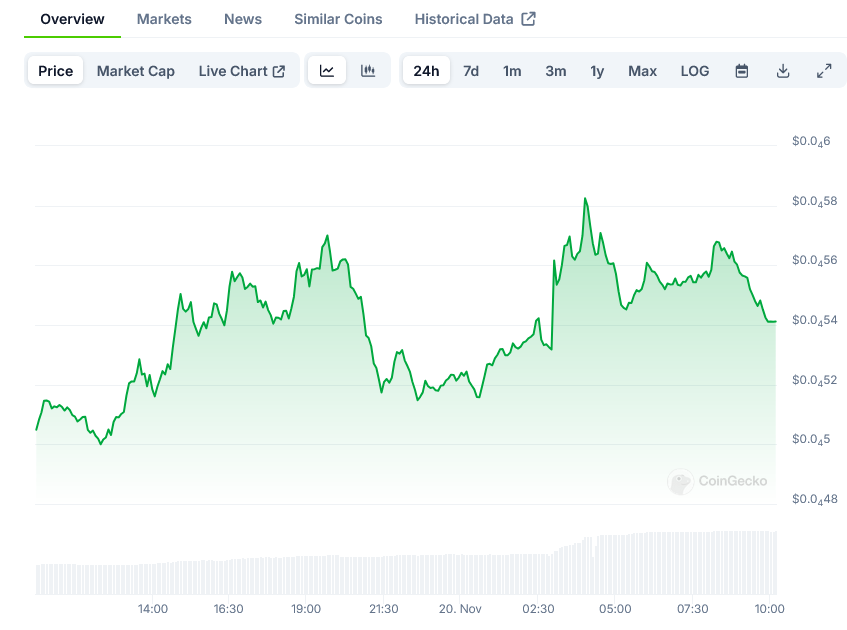Click the 07:30 time axis label
847x630 pixels.
pos(693,609)
